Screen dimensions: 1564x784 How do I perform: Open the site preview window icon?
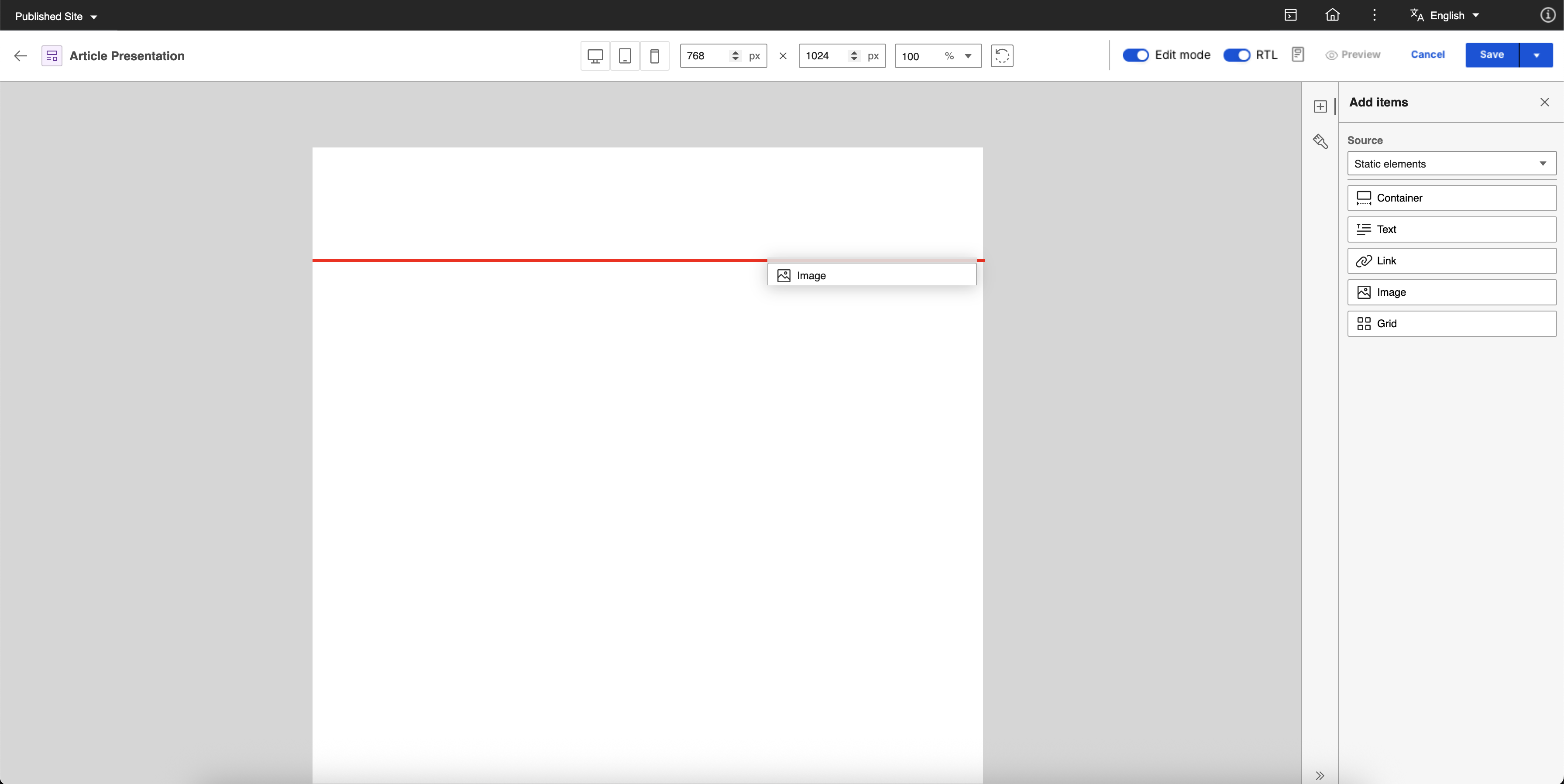(x=1291, y=15)
